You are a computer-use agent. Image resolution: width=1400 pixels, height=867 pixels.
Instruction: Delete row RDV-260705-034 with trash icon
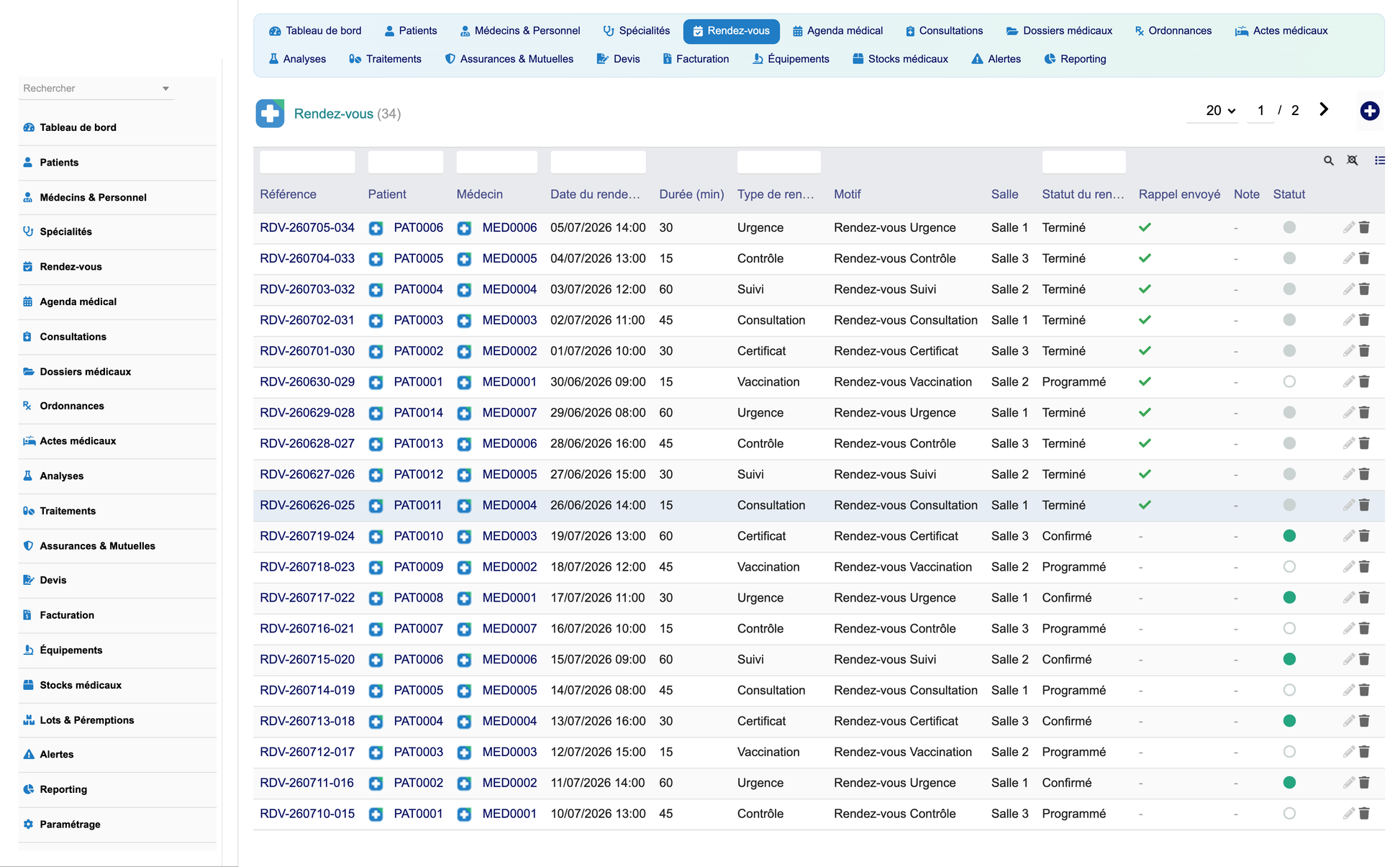click(x=1364, y=227)
